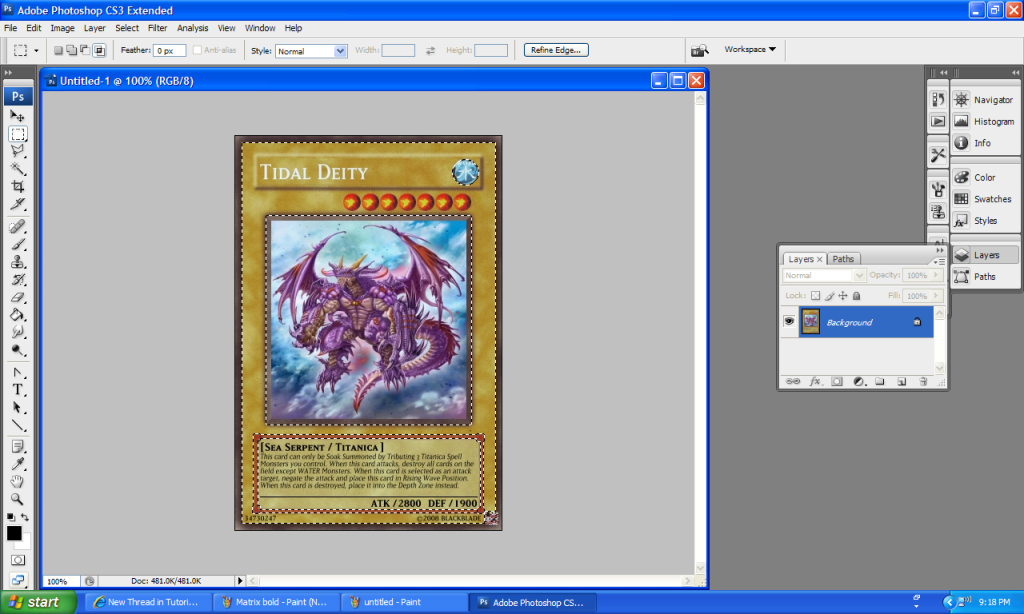Screen dimensions: 1024x614
Task: Select the Move tool
Action: pos(18,116)
